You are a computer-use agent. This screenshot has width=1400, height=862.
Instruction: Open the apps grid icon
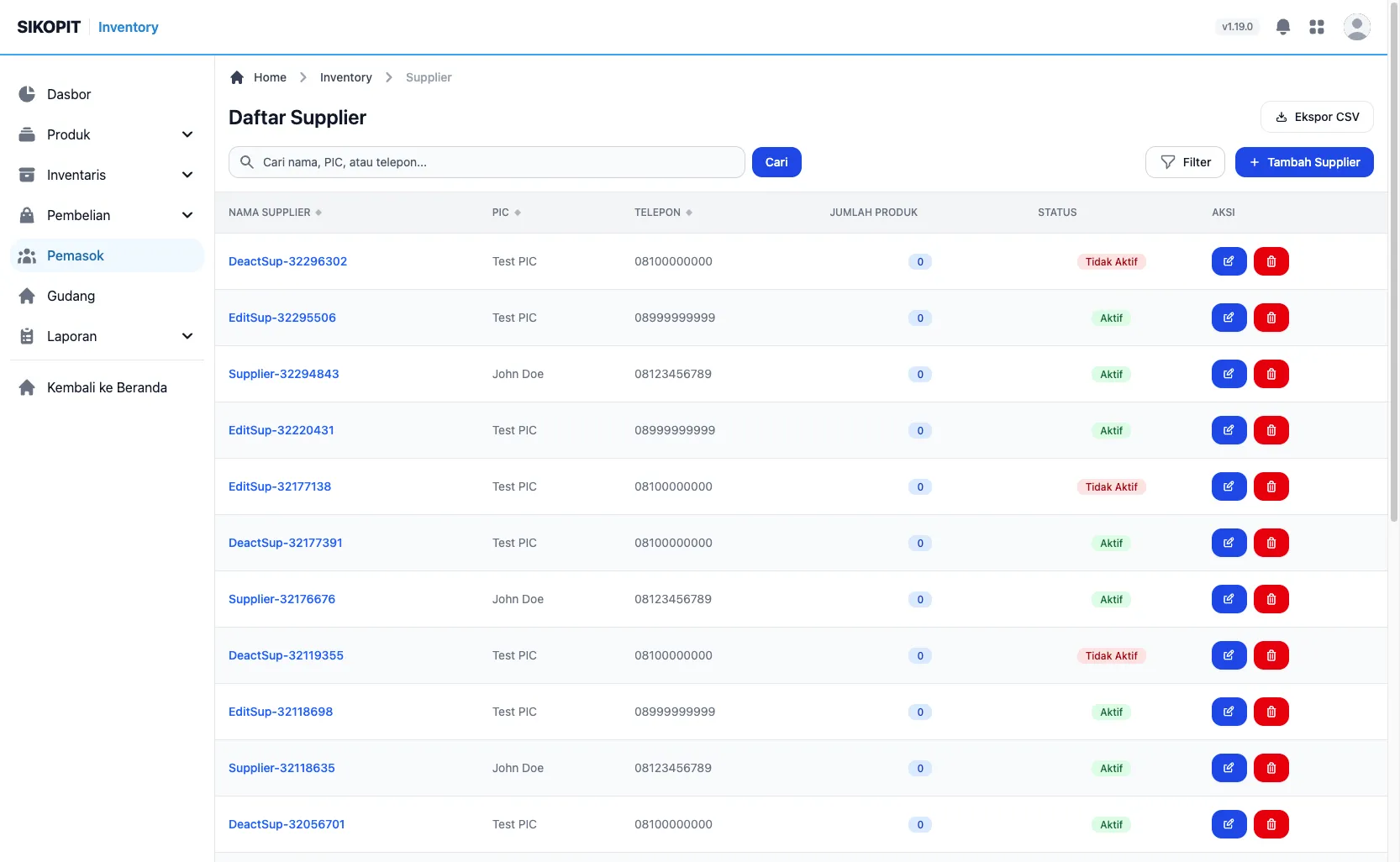click(x=1317, y=27)
